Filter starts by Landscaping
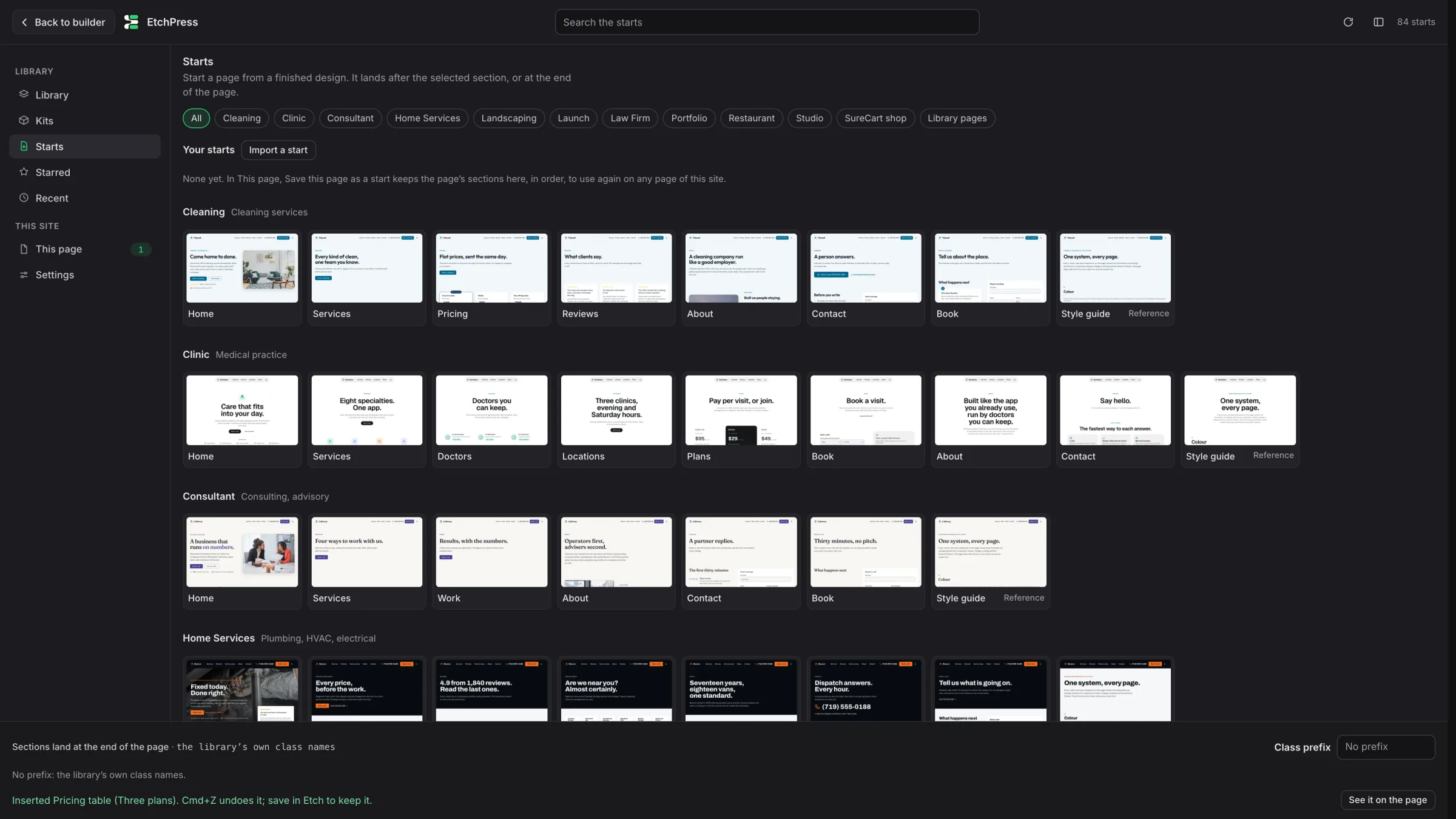The height and width of the screenshot is (819, 1456). click(508, 118)
